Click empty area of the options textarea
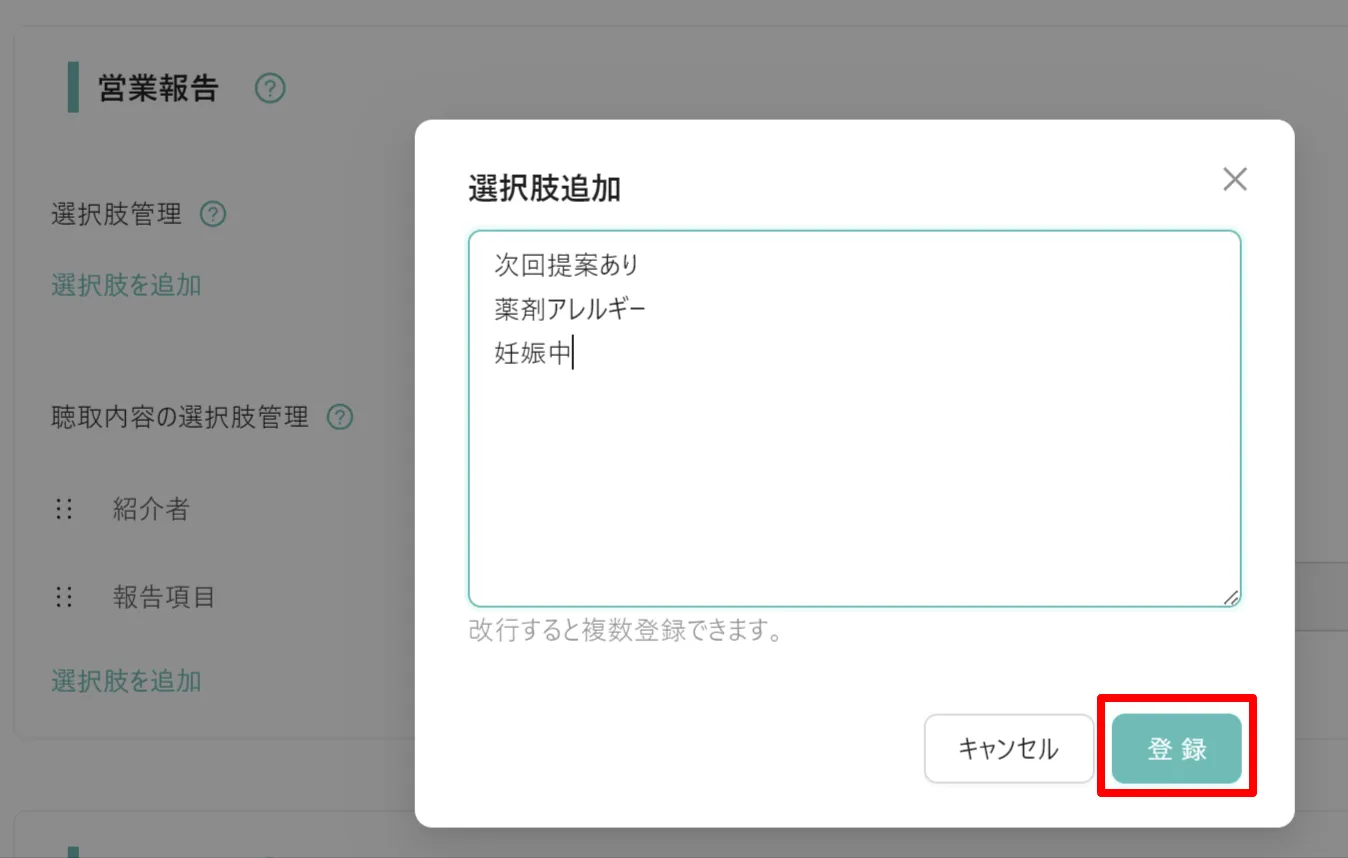 [x=854, y=480]
